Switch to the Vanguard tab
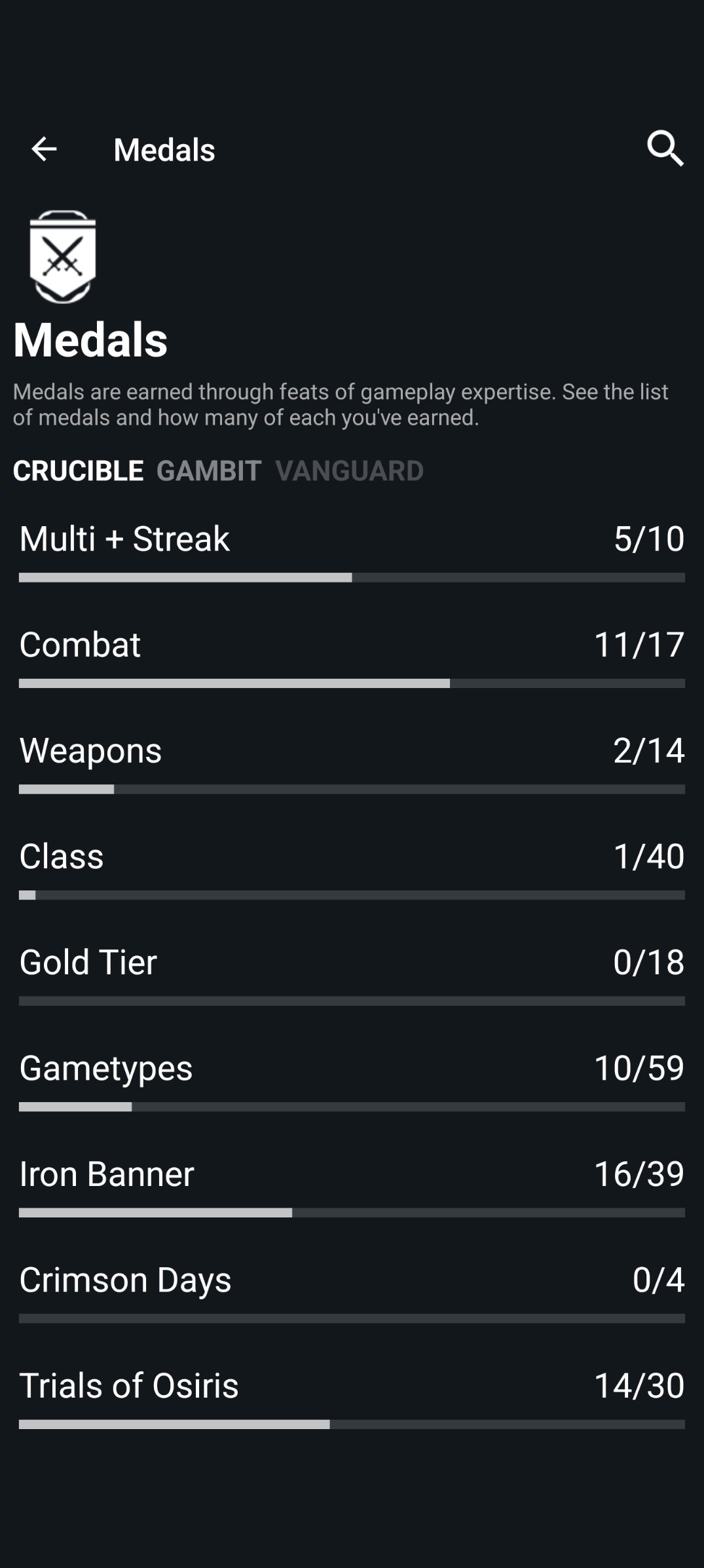Image resolution: width=704 pixels, height=1568 pixels. point(349,470)
